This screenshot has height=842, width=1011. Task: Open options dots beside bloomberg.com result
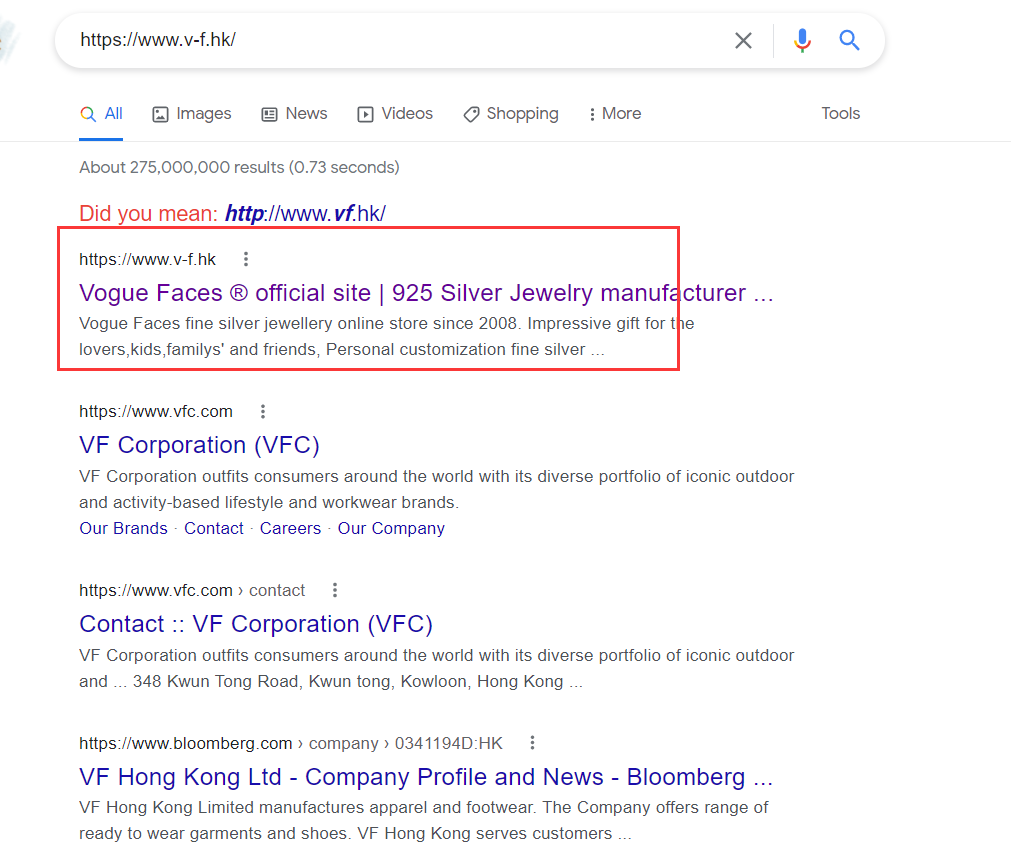pos(532,743)
